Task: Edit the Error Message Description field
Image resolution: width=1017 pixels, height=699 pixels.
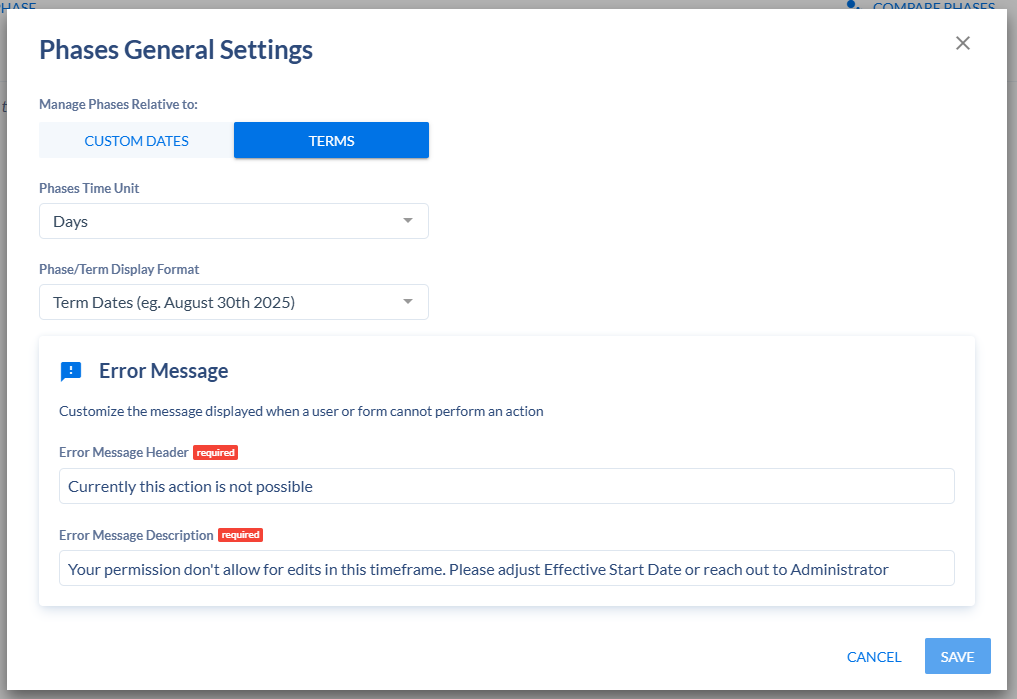Action: tap(507, 569)
